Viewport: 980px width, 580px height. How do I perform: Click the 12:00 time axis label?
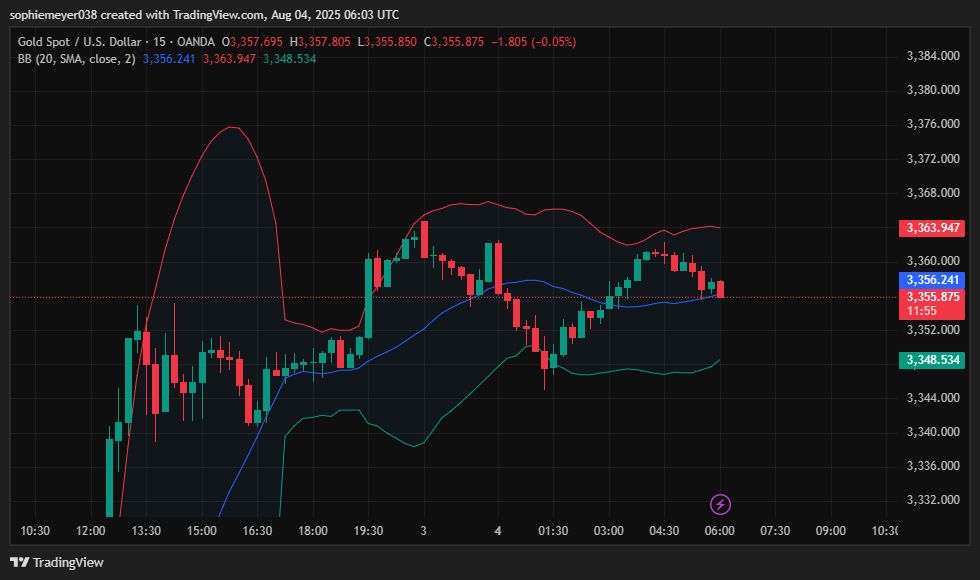pyautogui.click(x=91, y=531)
